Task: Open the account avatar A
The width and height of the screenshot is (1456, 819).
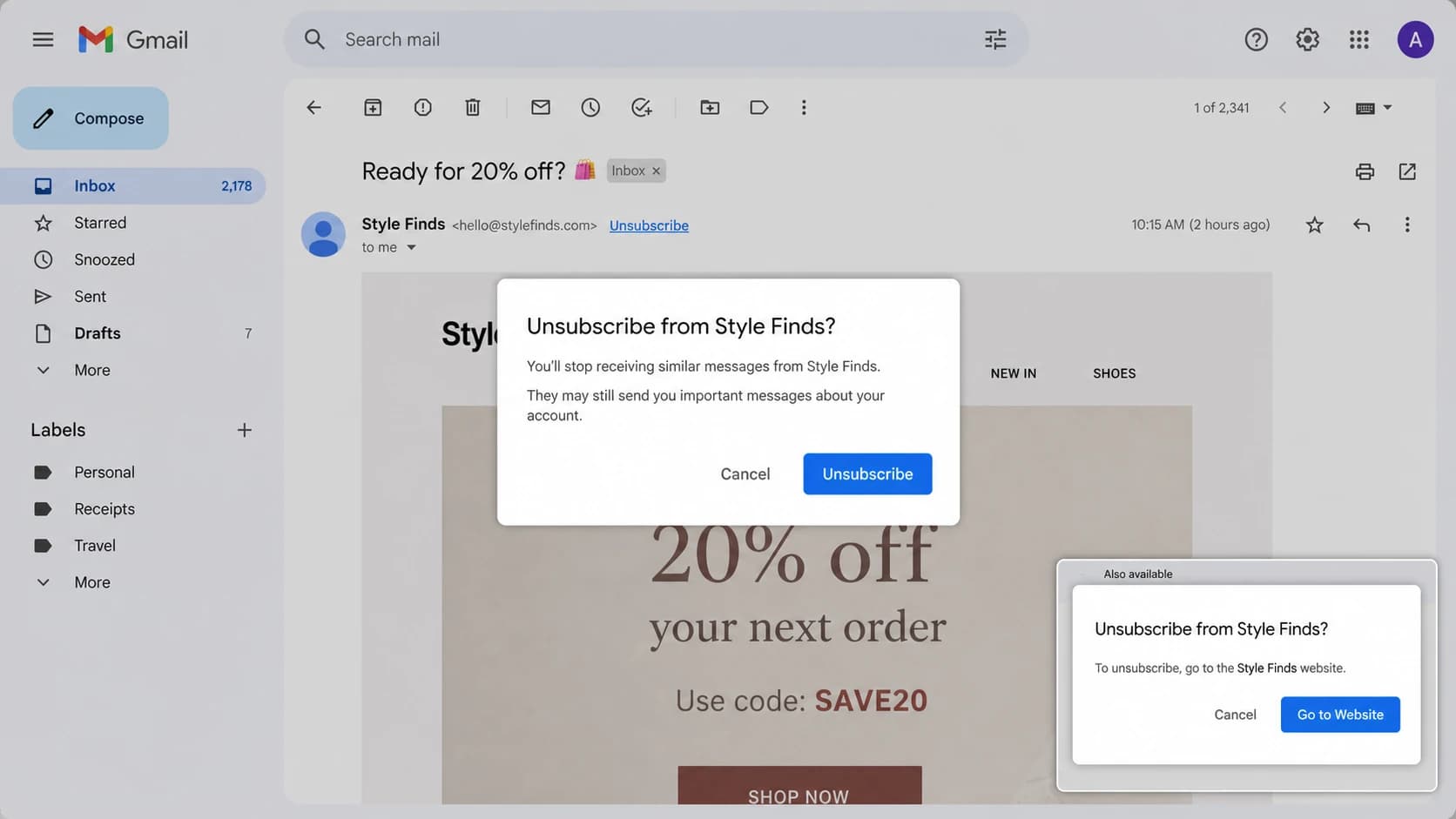Action: coord(1415,39)
